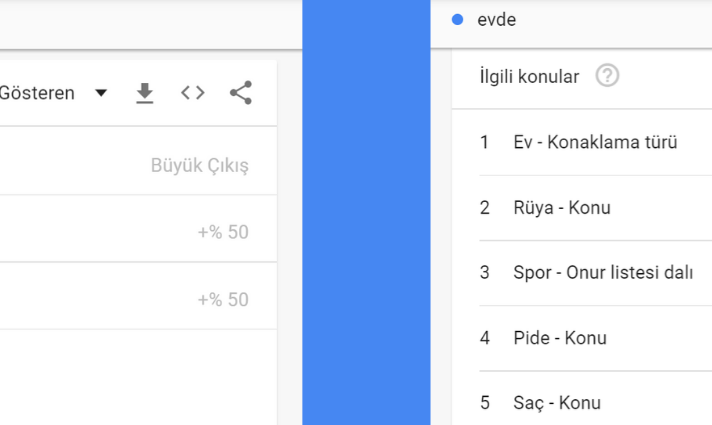Share this card via share icon
This screenshot has height=425, width=712.
click(241, 93)
